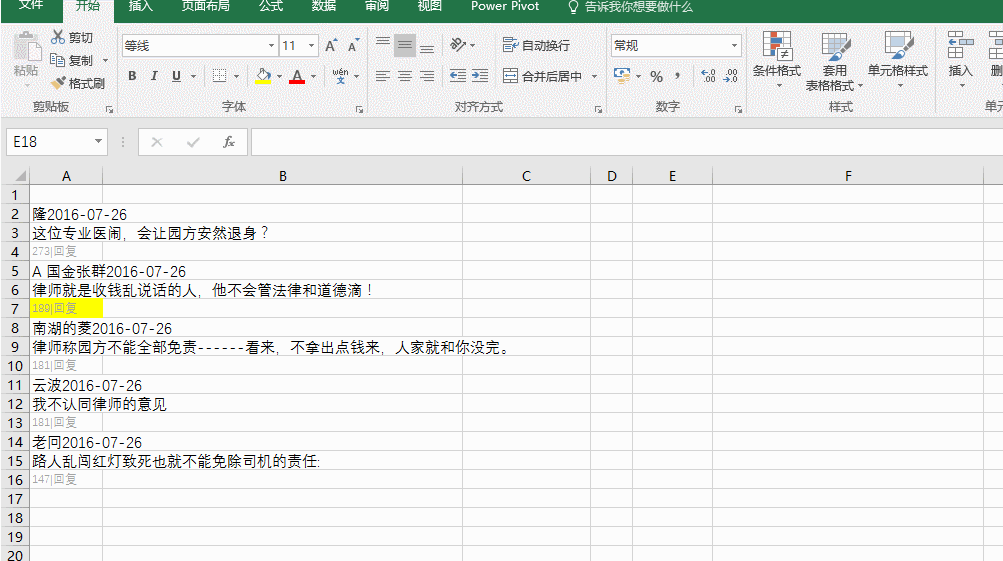This screenshot has width=1003, height=561.
Task: Open merge and center dropdown arrow
Action: click(594, 77)
